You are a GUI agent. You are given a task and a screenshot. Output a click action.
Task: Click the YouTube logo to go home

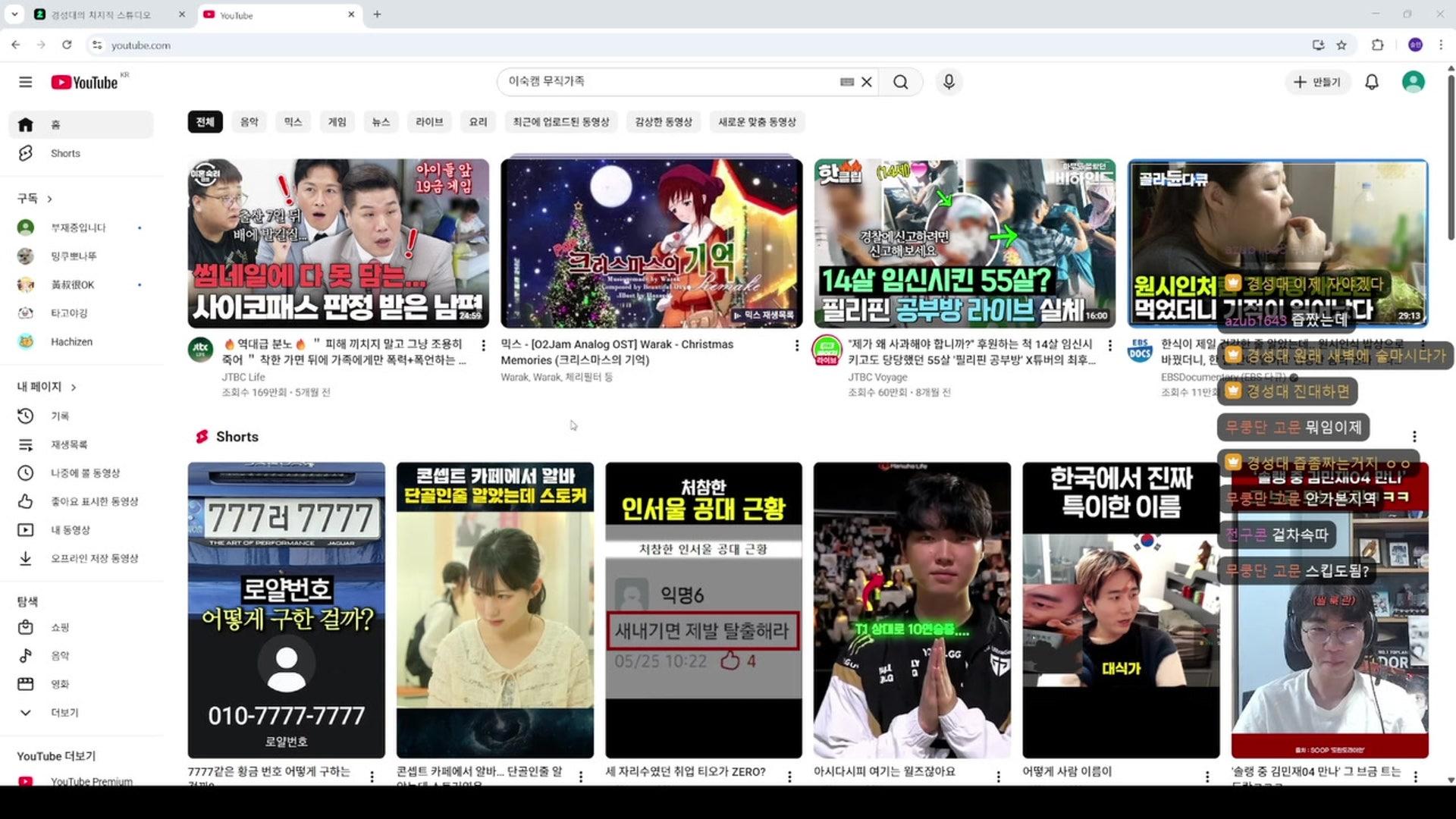[x=83, y=82]
